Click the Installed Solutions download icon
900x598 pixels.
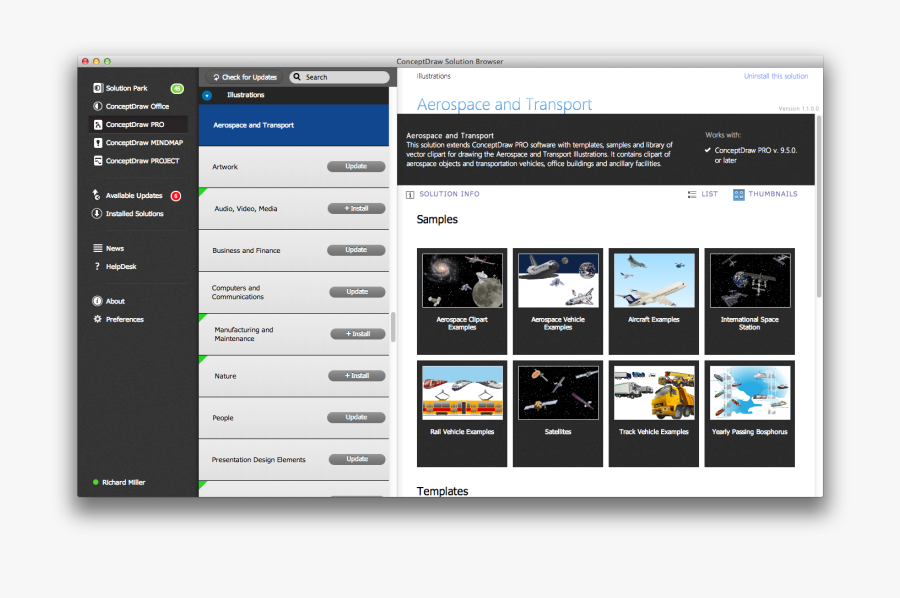(97, 213)
